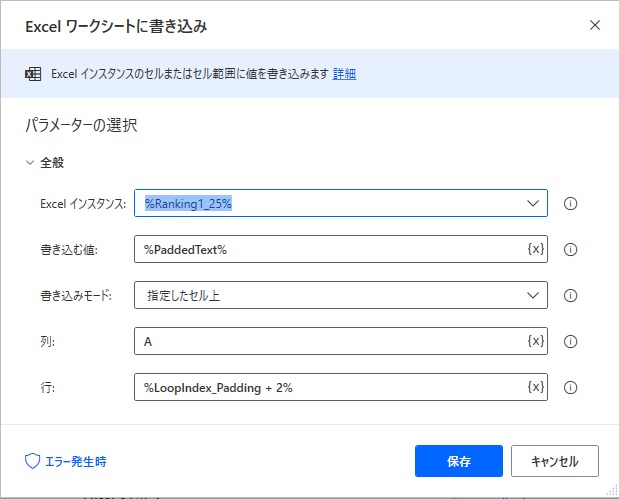The image size is (619, 499).
Task: Click info icon beside 書き込みモード dropdown
Action: pyautogui.click(x=570, y=295)
